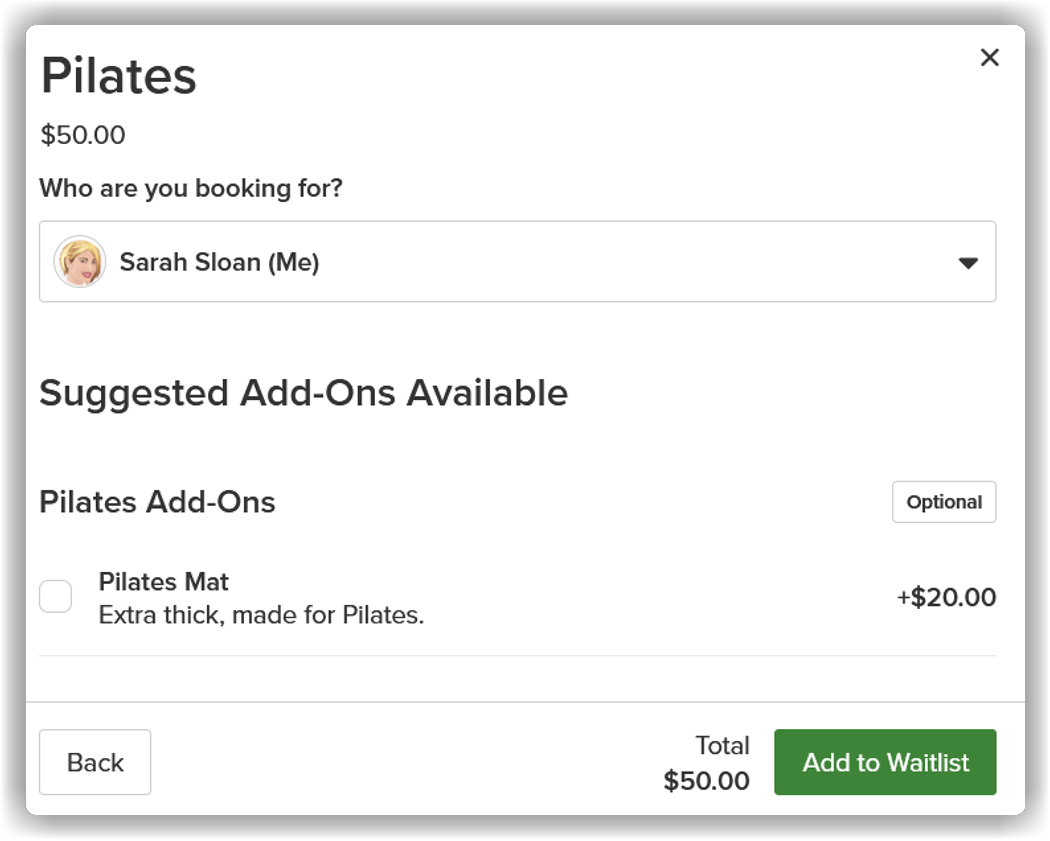Close the Pilates booking dialog
This screenshot has width=1050, height=841.
point(989,58)
